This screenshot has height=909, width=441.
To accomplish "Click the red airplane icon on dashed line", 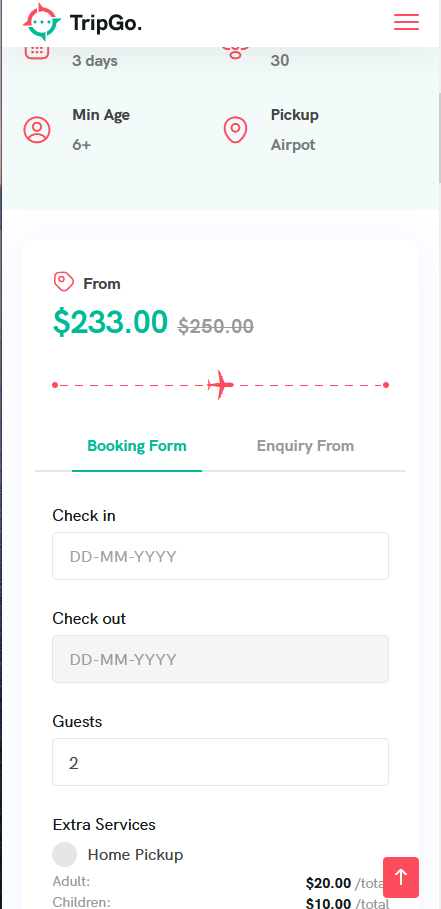I will point(220,384).
